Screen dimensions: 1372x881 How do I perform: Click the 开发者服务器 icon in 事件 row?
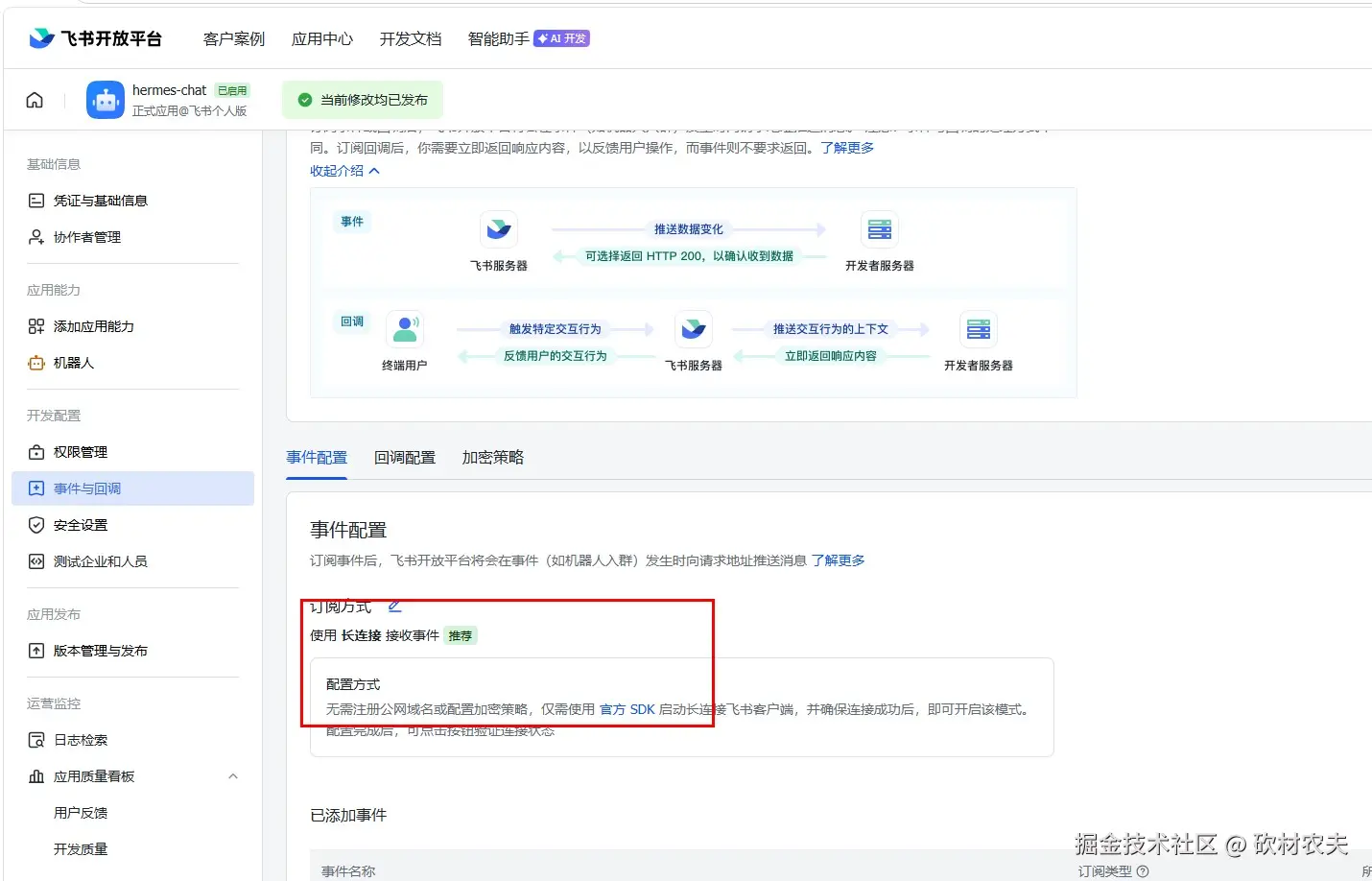[880, 229]
